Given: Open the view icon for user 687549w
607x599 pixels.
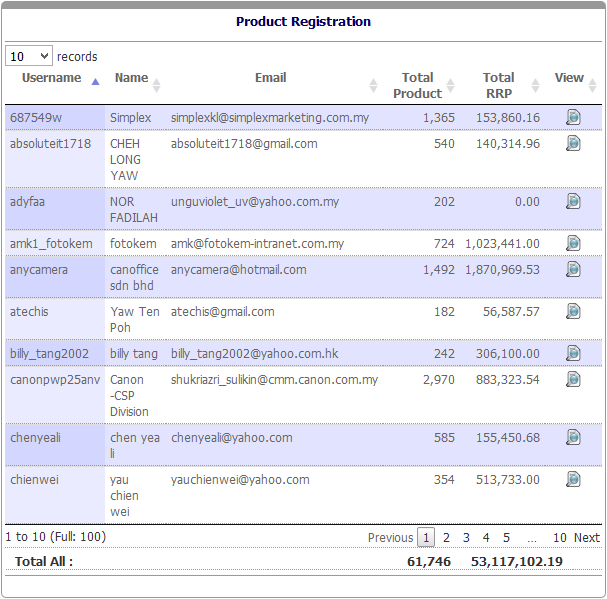Looking at the screenshot, I should (573, 118).
